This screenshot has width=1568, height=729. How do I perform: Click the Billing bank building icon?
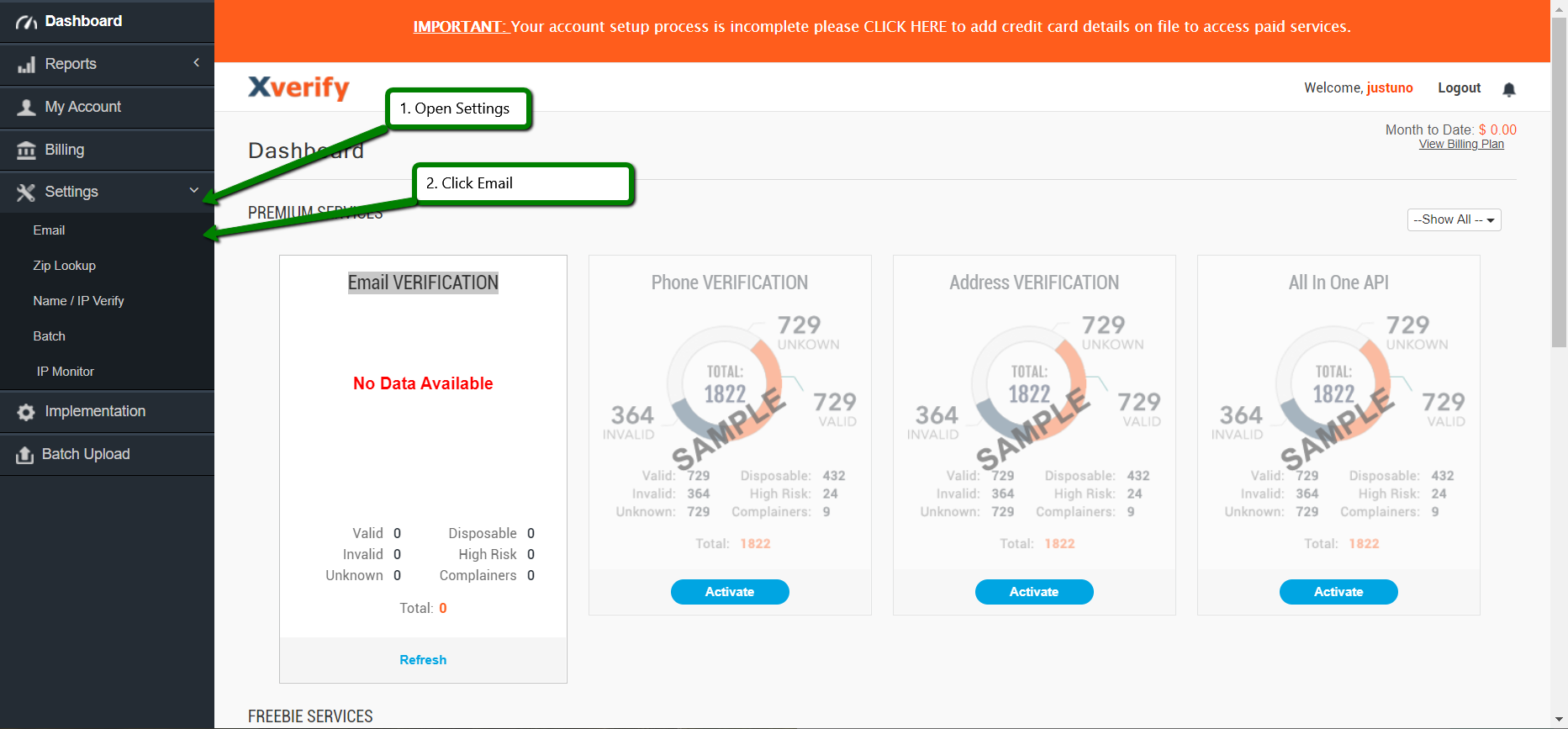pos(26,151)
